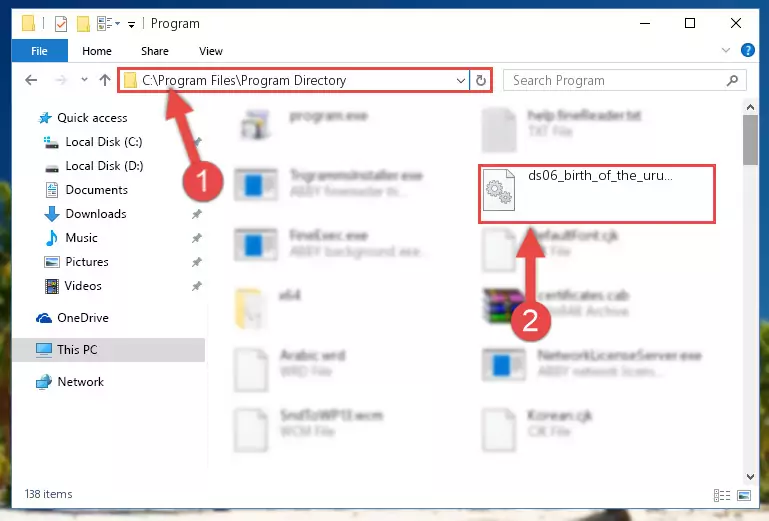Switch to large icons view icon
The image size is (769, 521).
pos(744,495)
